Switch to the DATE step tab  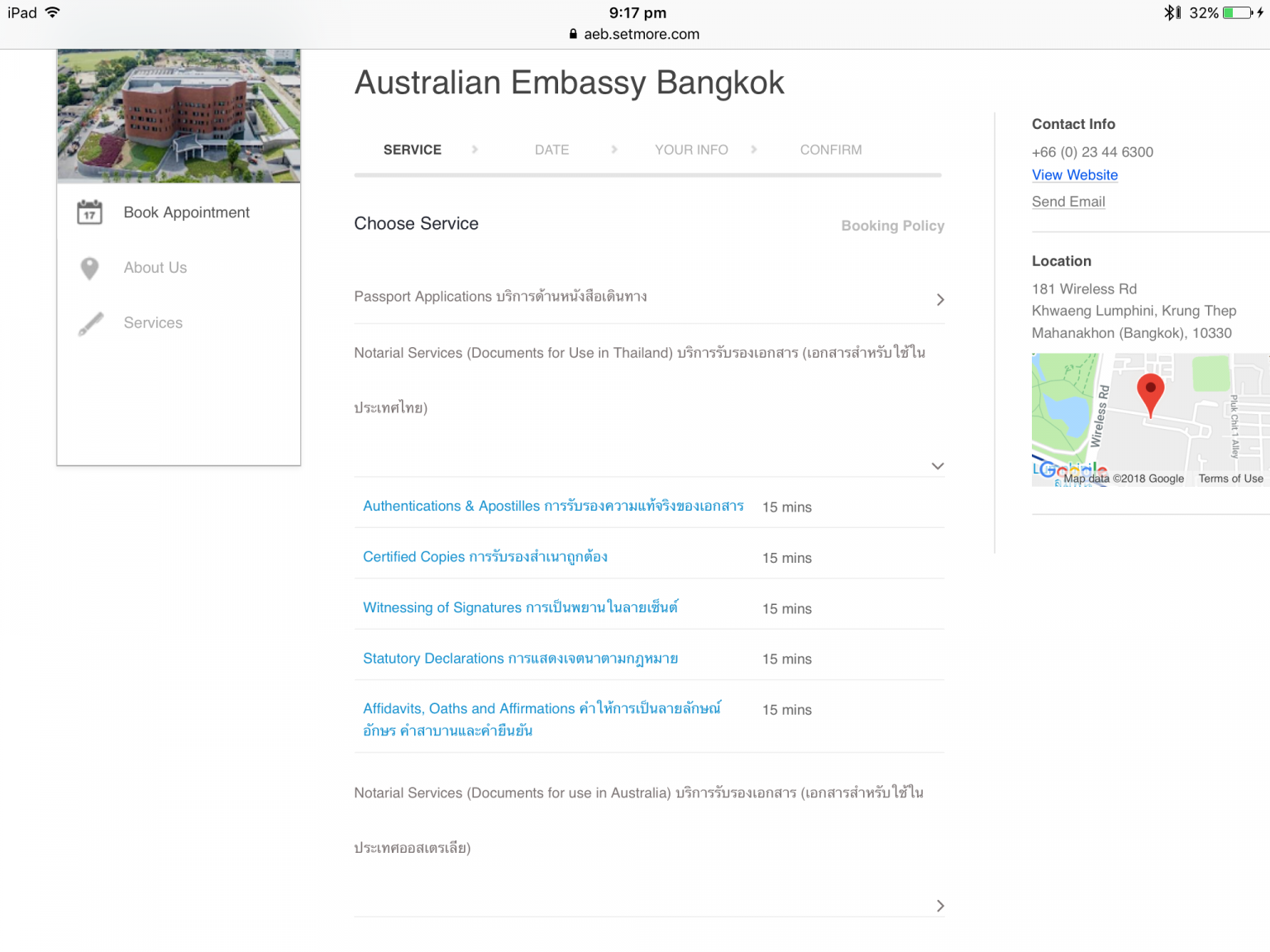[x=551, y=150]
